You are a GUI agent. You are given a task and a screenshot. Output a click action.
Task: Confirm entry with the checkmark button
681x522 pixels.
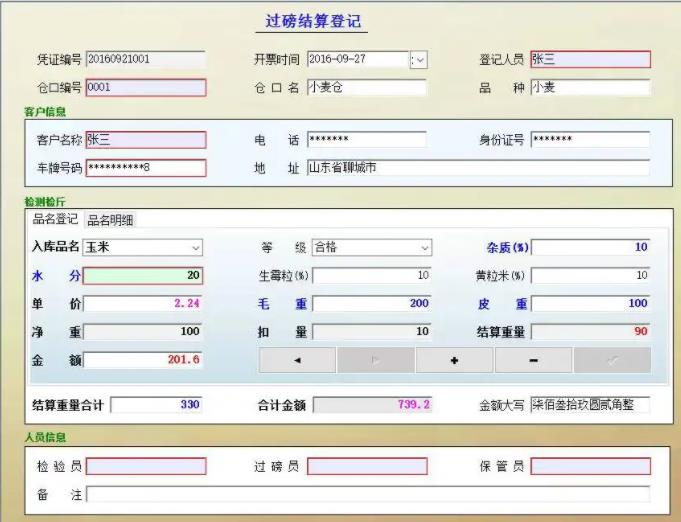coord(612,360)
